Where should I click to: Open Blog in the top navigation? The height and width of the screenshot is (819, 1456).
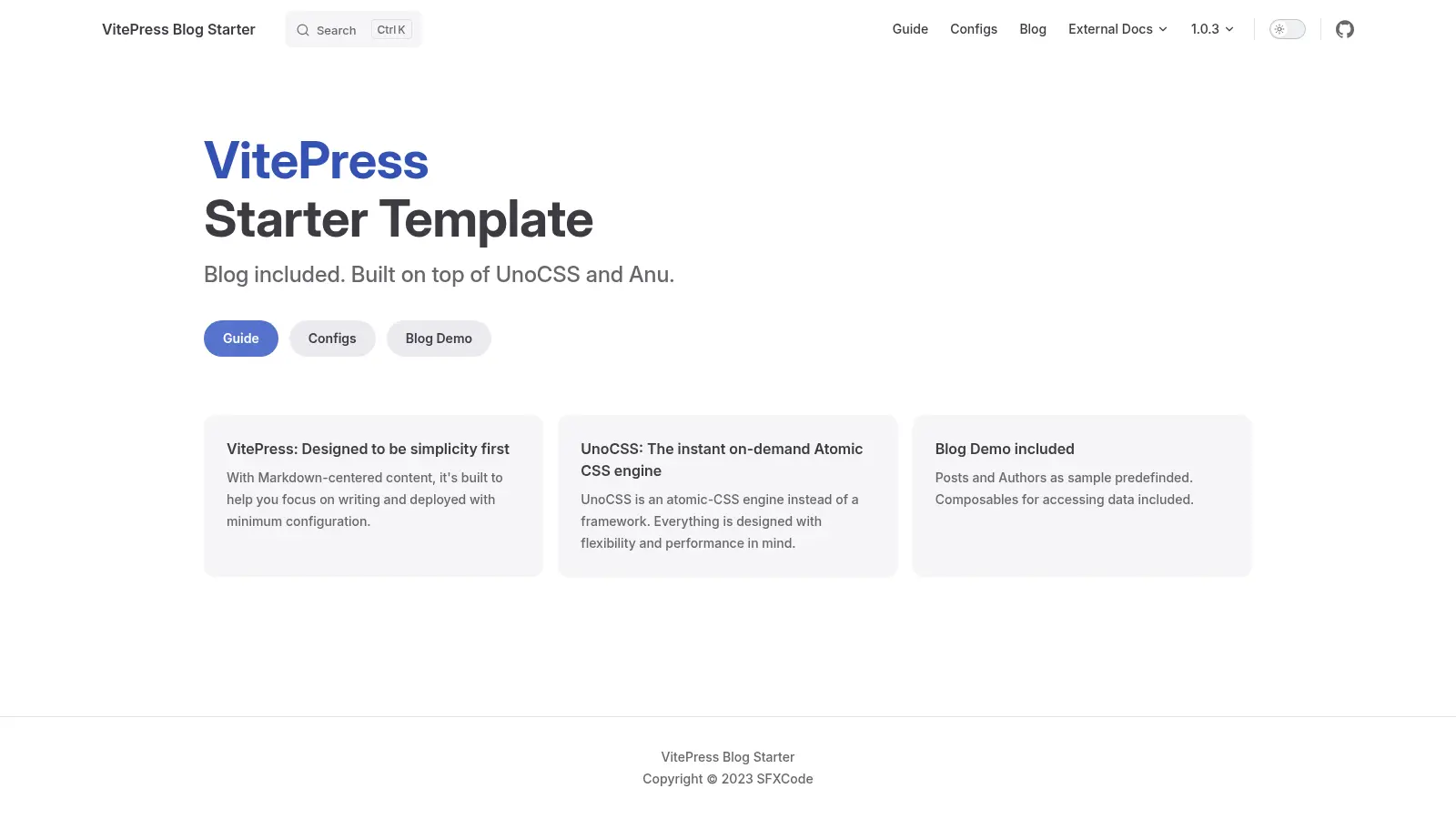coord(1033,29)
